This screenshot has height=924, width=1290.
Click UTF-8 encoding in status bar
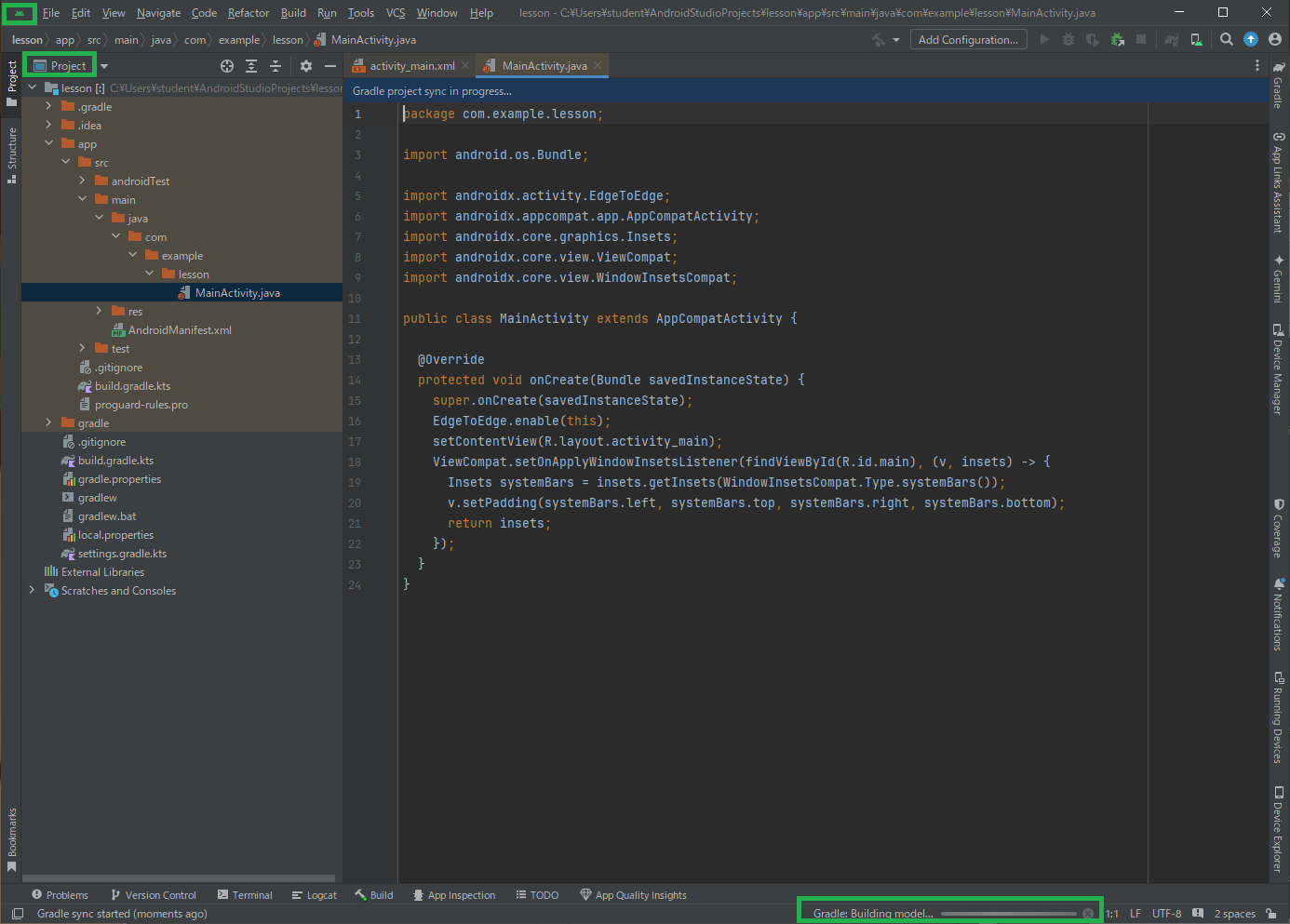1167,914
